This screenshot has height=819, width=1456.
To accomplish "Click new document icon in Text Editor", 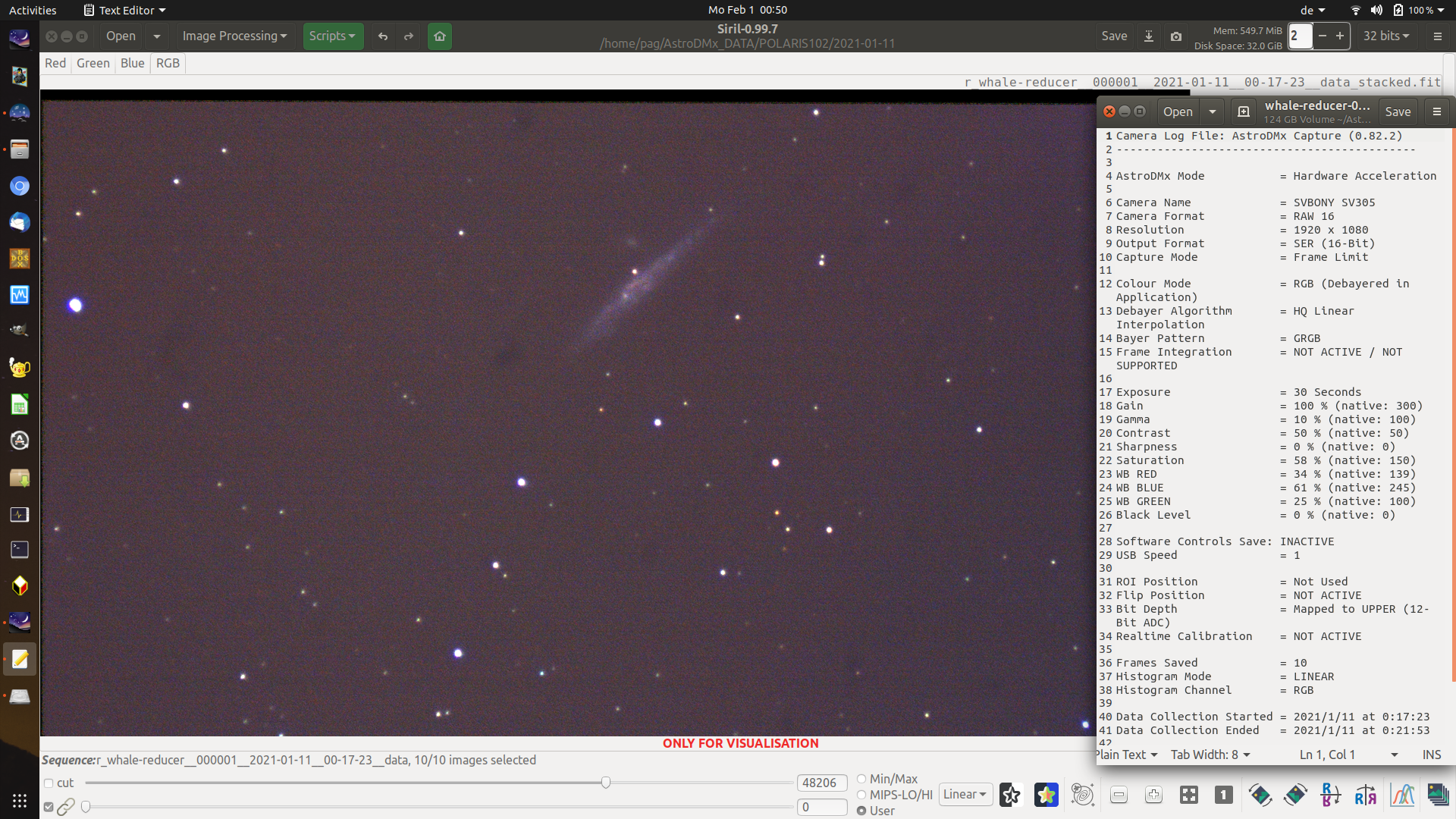I will coord(1244,111).
